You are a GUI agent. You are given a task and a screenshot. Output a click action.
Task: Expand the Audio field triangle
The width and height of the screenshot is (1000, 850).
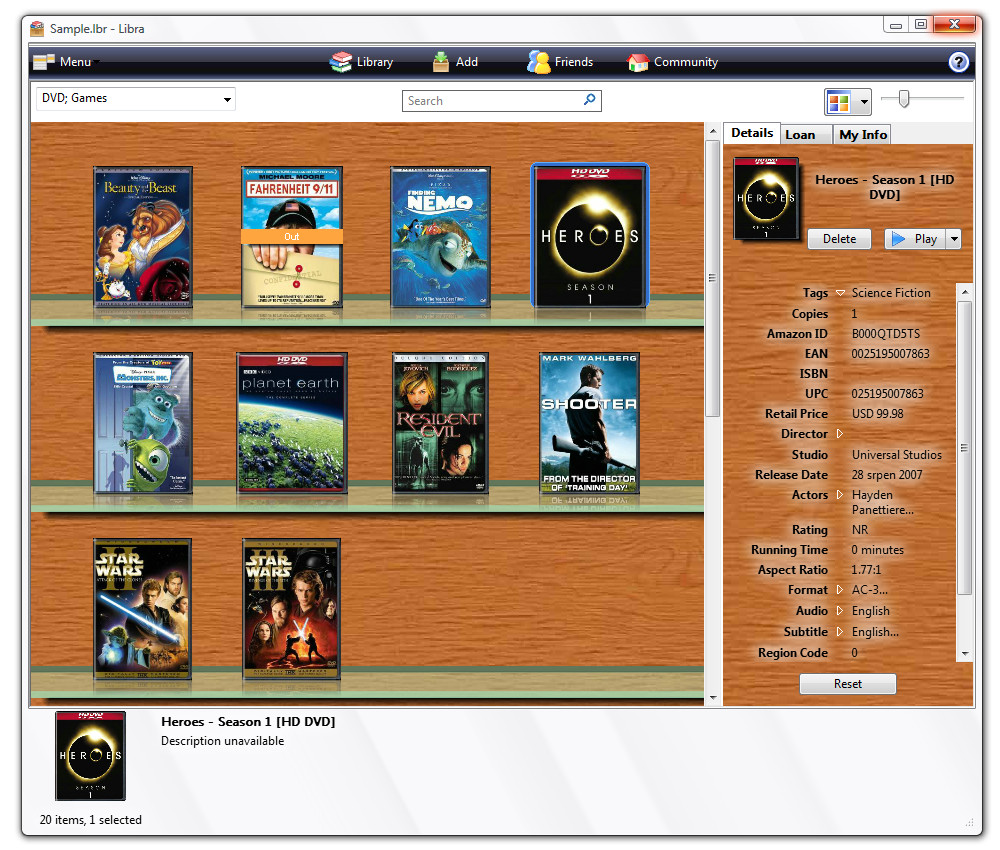(x=840, y=611)
